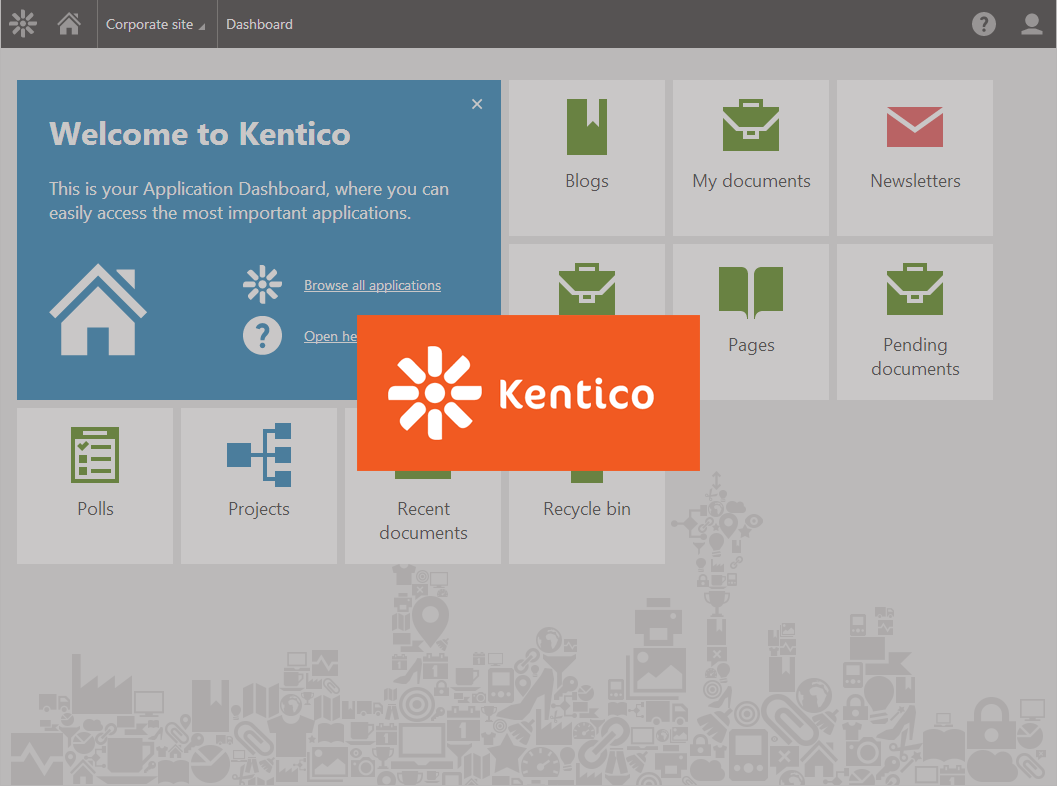This screenshot has height=786, width=1057.
Task: Open the user profile menu
Action: (1031, 23)
